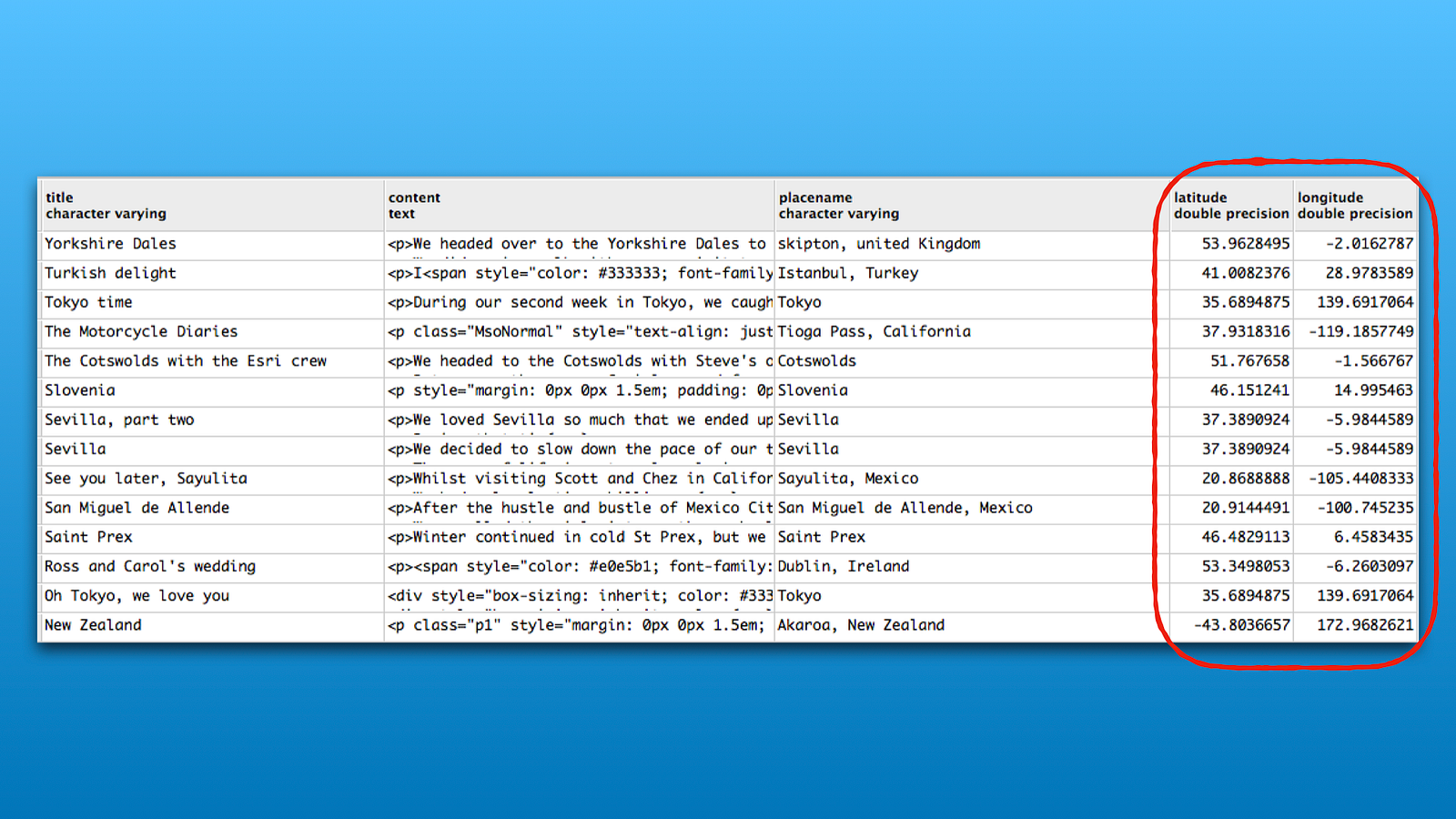Select 'See you later, Sayulita' title cell
Image resolution: width=1456 pixels, height=819 pixels.
(212, 479)
